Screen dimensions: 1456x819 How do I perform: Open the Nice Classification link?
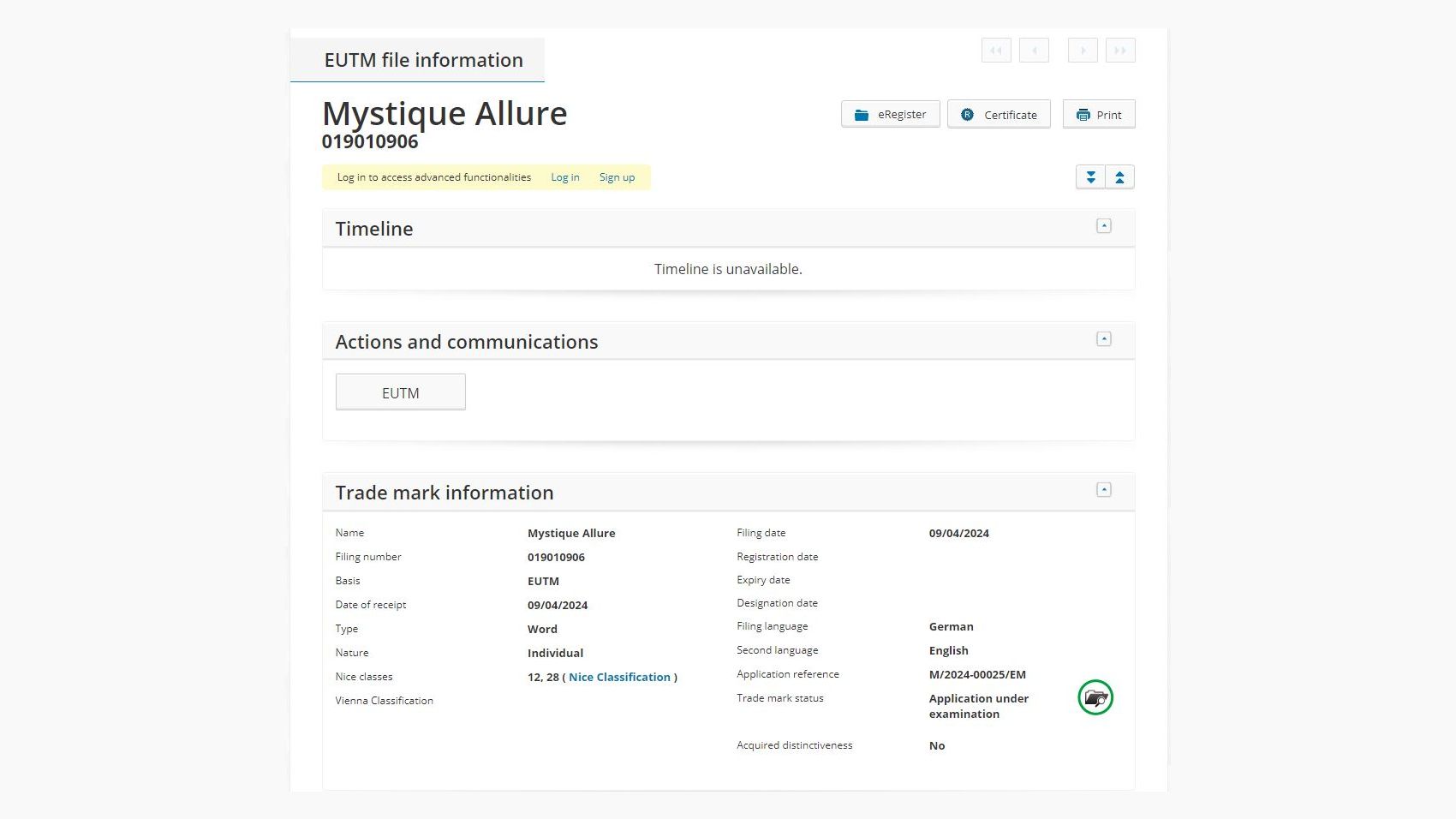(x=619, y=677)
